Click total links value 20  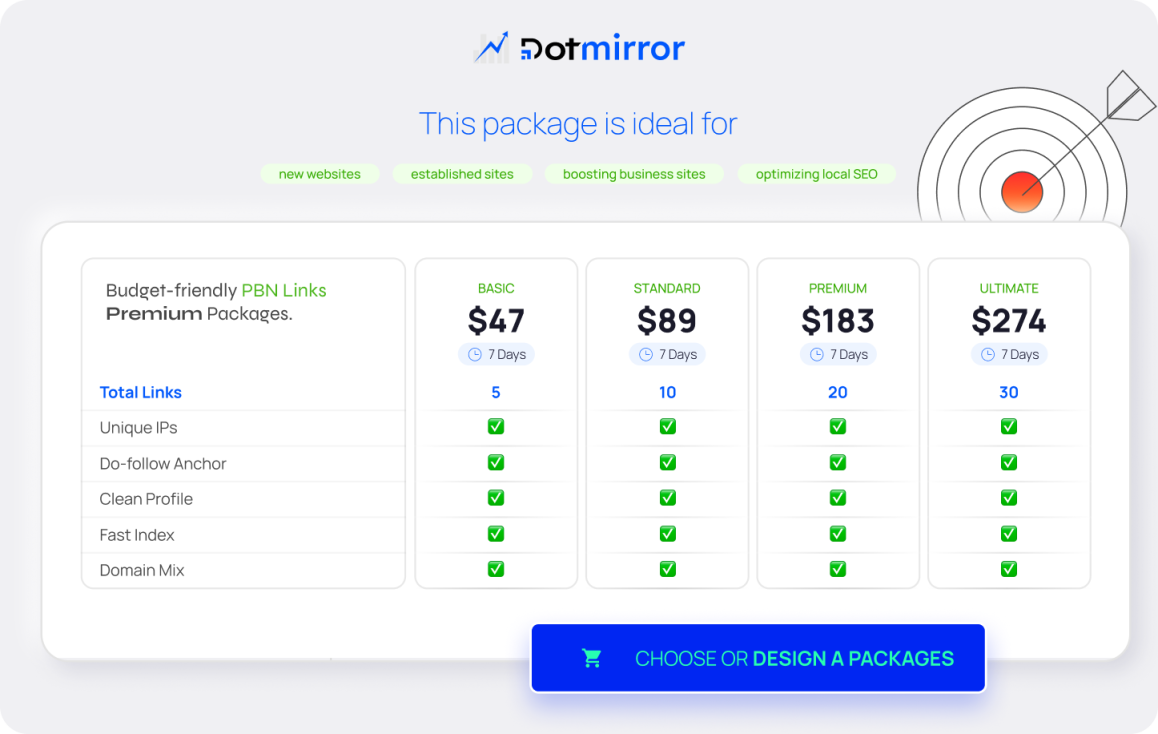(837, 392)
